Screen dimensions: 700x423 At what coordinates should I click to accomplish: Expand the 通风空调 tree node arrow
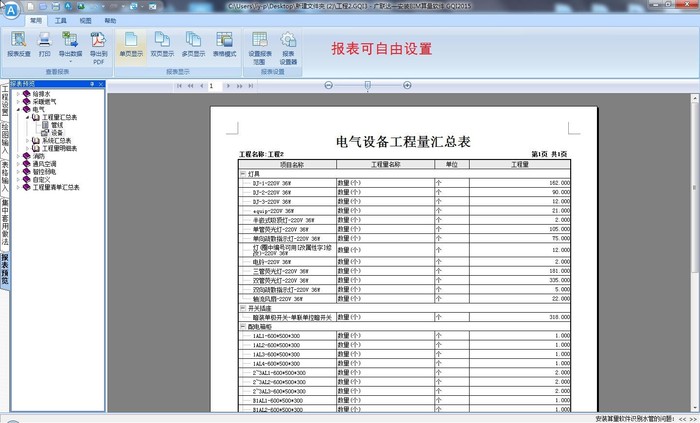pos(18,164)
